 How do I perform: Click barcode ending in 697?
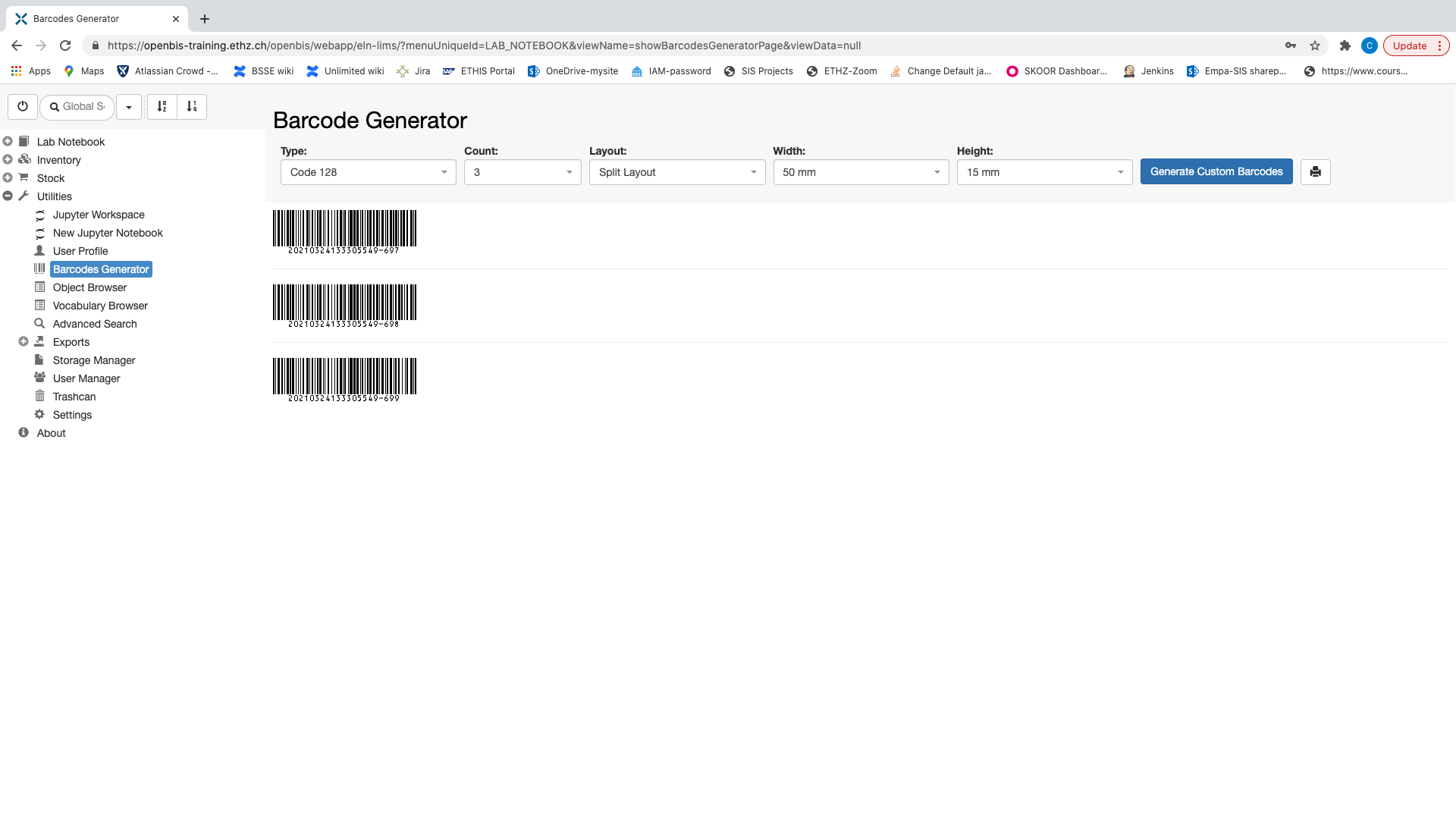pos(344,232)
